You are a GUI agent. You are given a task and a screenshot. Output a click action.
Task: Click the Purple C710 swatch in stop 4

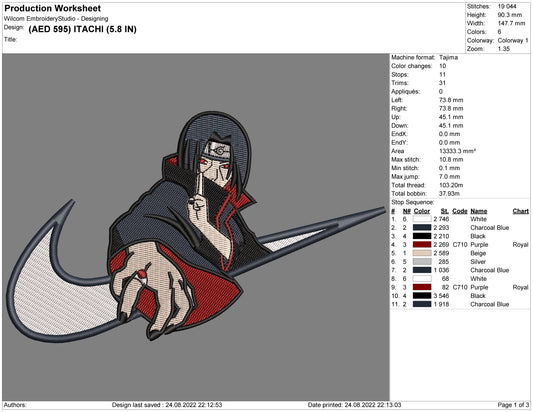click(422, 244)
